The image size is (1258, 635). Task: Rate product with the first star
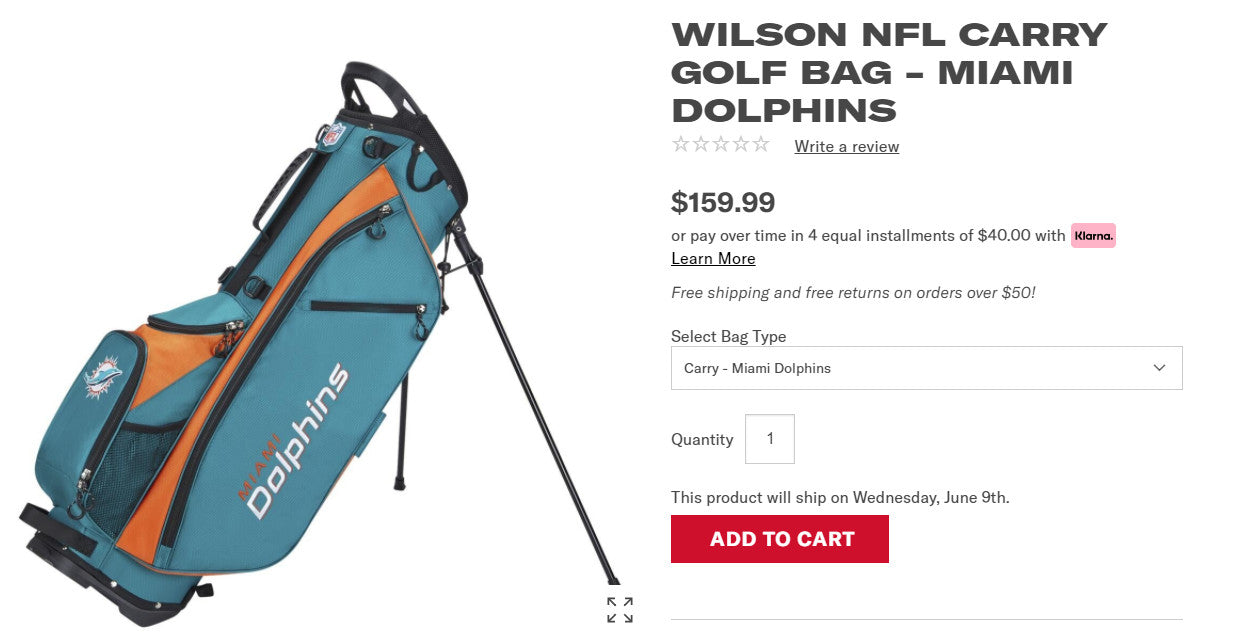(681, 144)
